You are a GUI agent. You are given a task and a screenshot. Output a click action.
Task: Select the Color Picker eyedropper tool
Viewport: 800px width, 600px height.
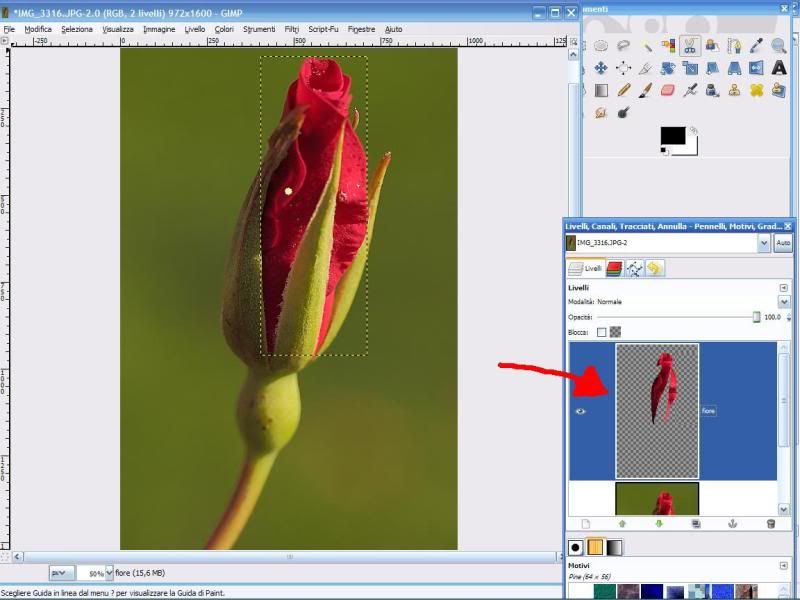point(757,46)
